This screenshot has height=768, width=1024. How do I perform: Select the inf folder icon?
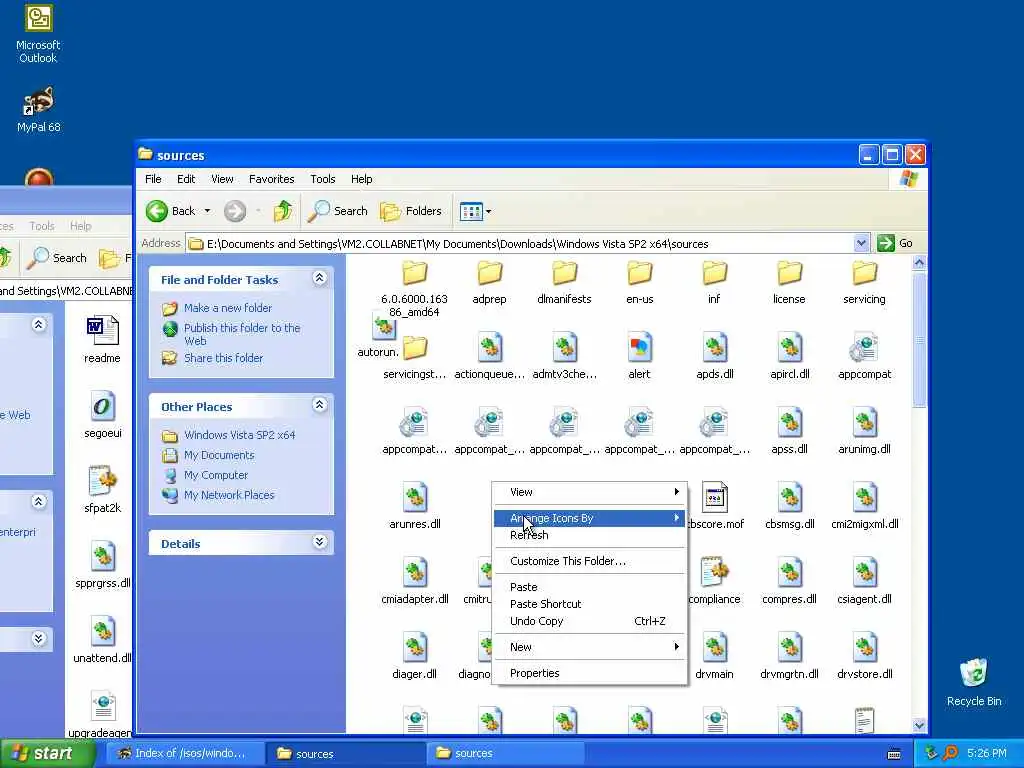point(714,273)
